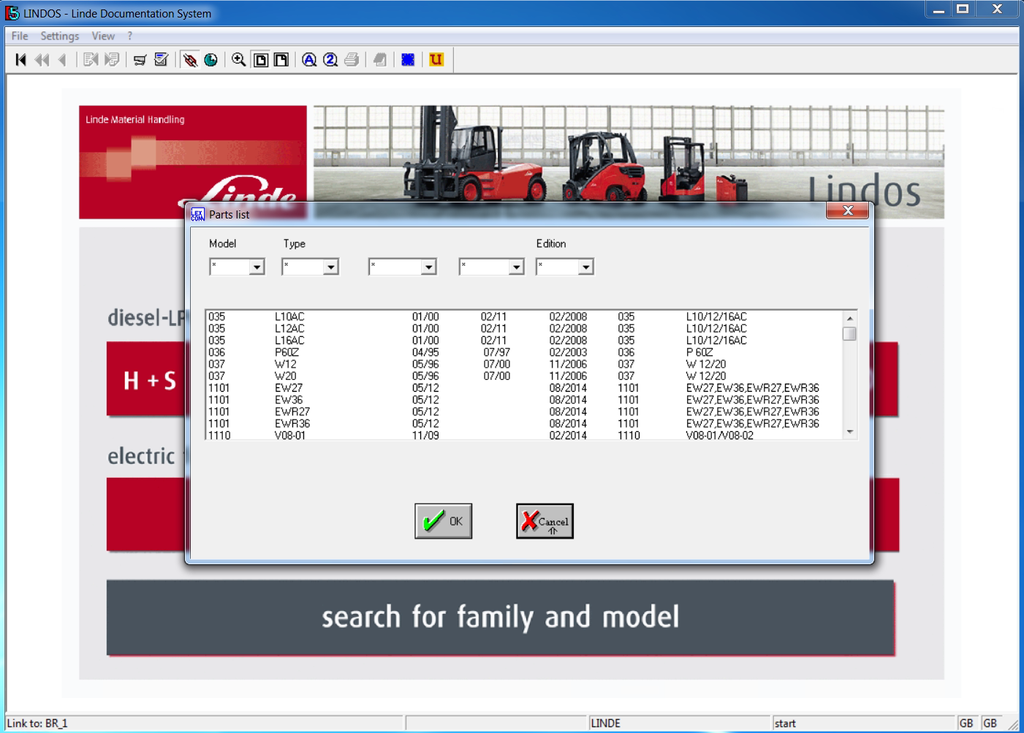This screenshot has width=1024, height=733.
Task: Open the ? help menu
Action: [x=130, y=36]
